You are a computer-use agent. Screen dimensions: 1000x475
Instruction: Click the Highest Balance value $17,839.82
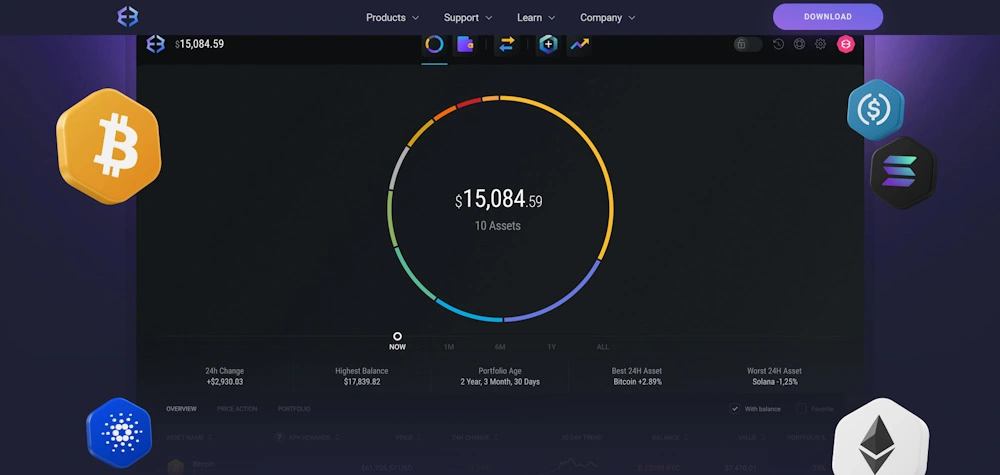(x=362, y=382)
